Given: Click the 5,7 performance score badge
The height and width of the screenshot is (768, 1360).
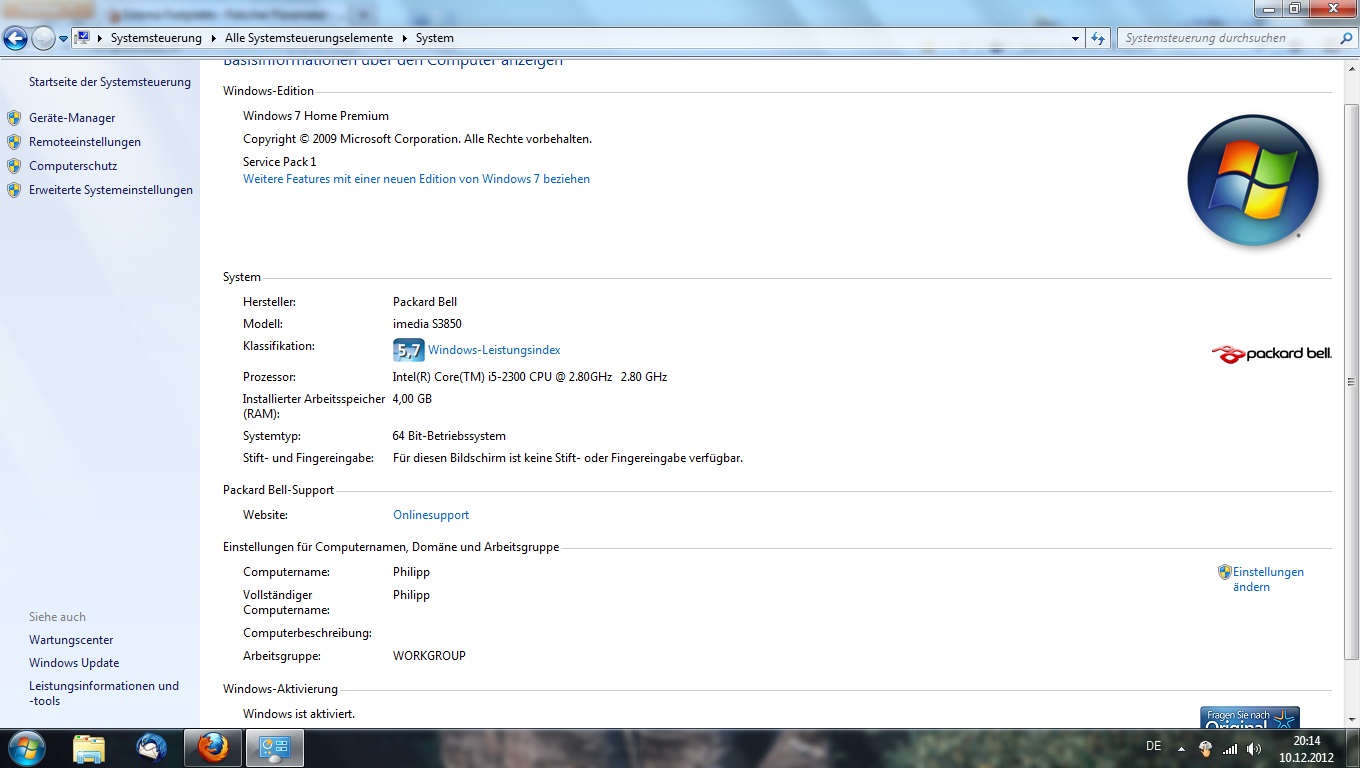Looking at the screenshot, I should click(409, 350).
